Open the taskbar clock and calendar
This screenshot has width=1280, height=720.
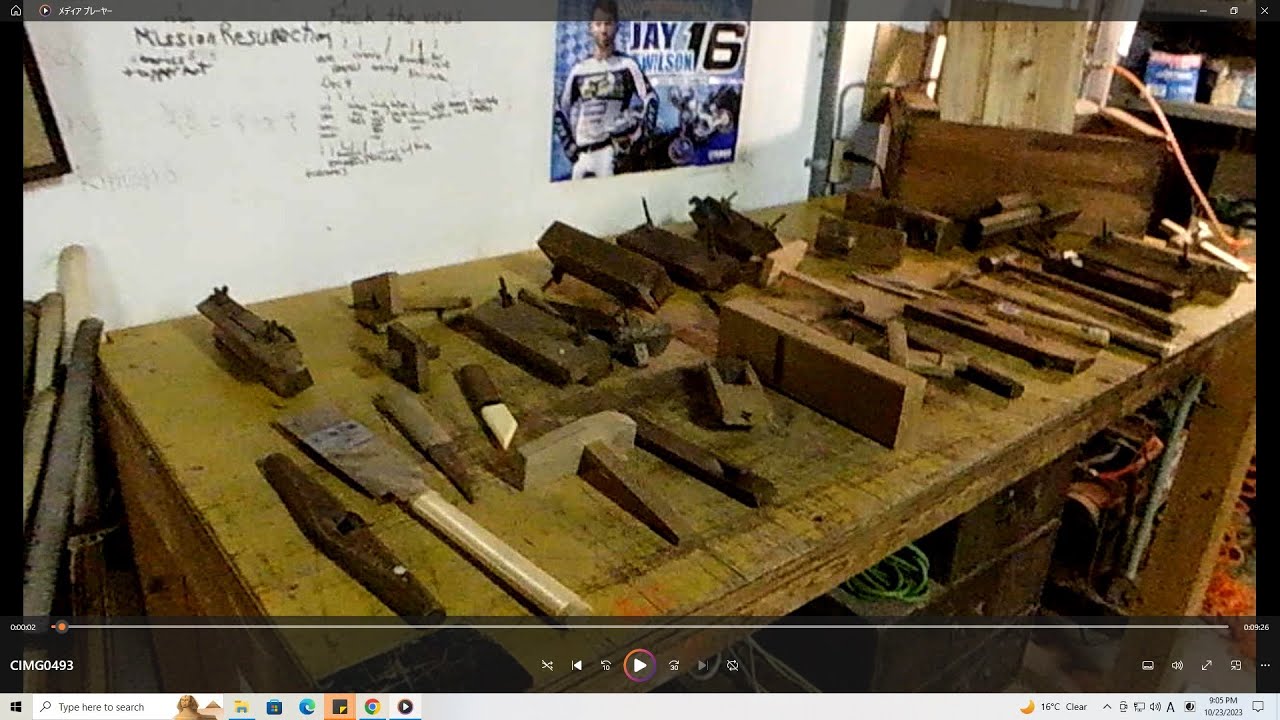click(1223, 707)
